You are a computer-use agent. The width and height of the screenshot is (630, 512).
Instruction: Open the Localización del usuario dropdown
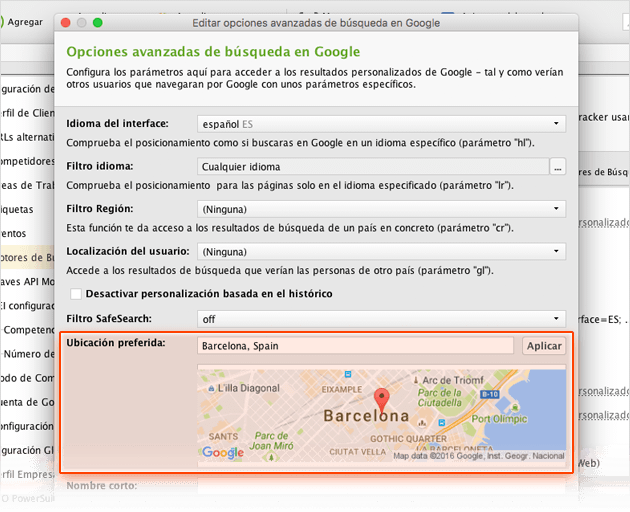coord(381,251)
